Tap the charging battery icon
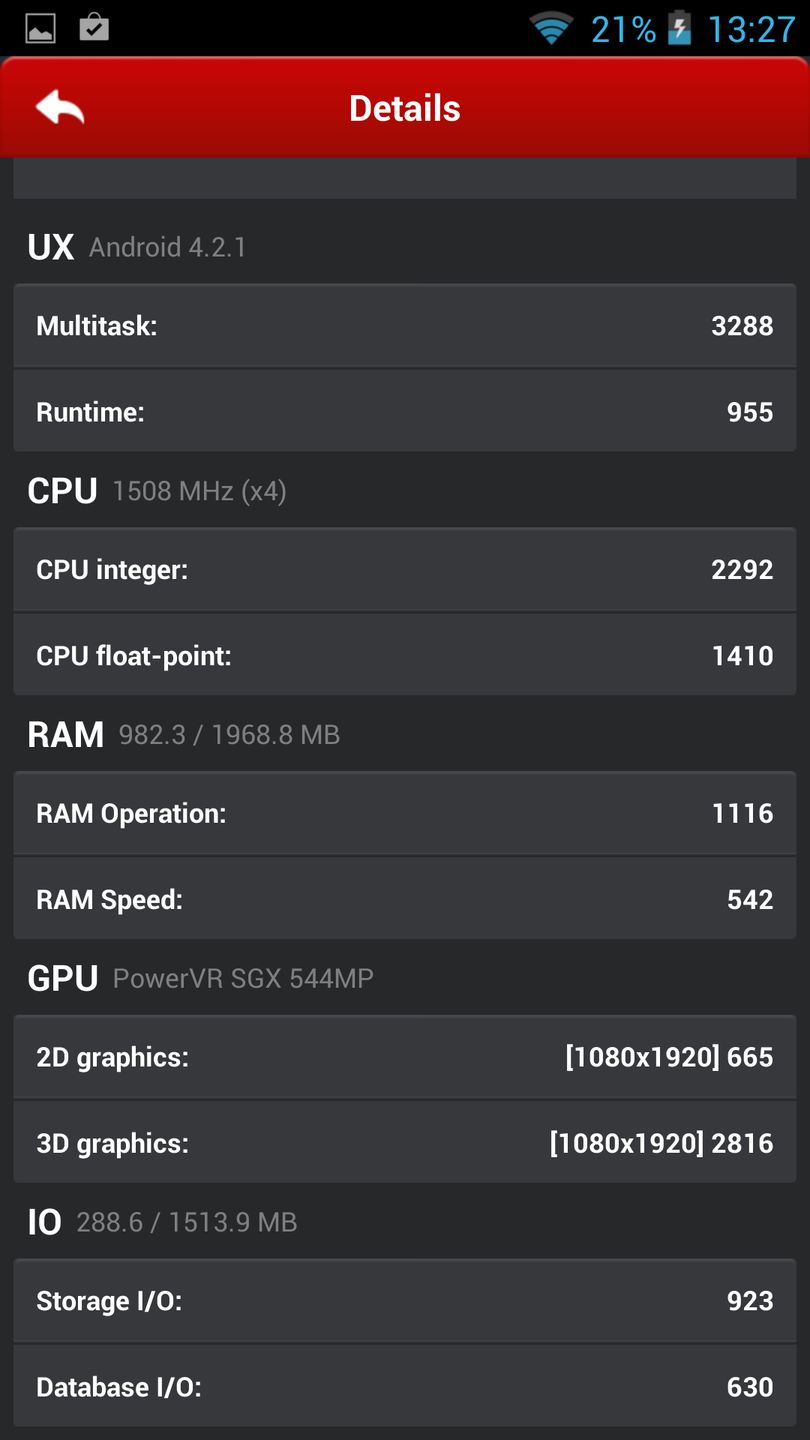Viewport: 810px width, 1440px height. pos(680,28)
